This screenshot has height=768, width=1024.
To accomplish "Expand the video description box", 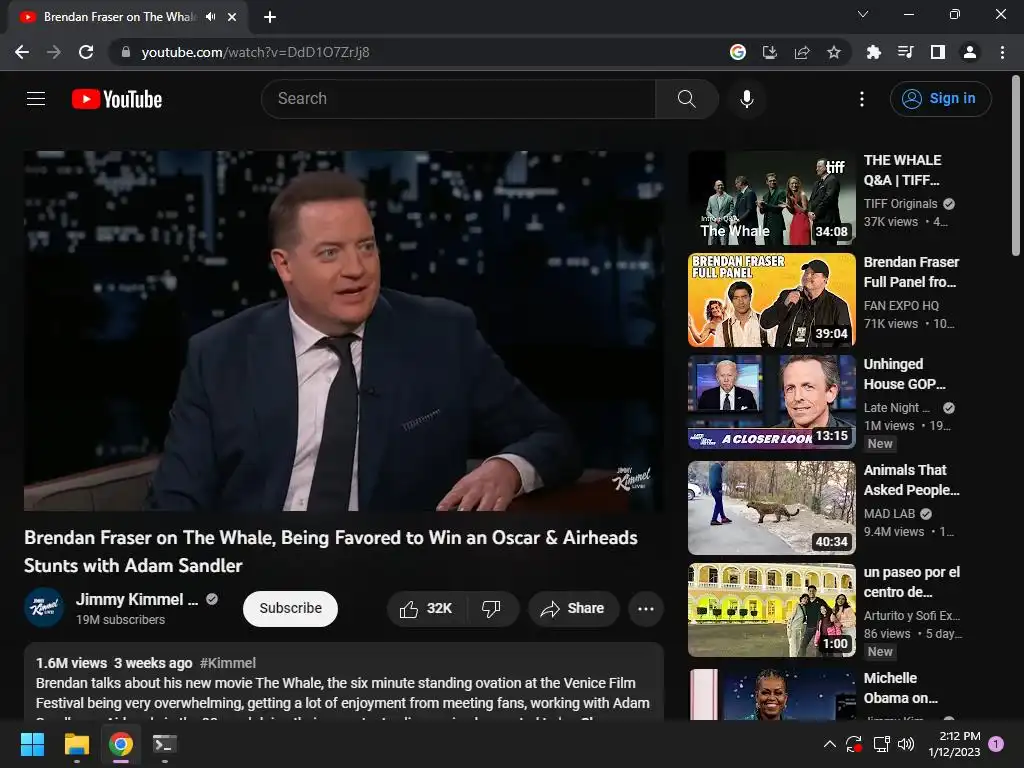I will pos(344,682).
